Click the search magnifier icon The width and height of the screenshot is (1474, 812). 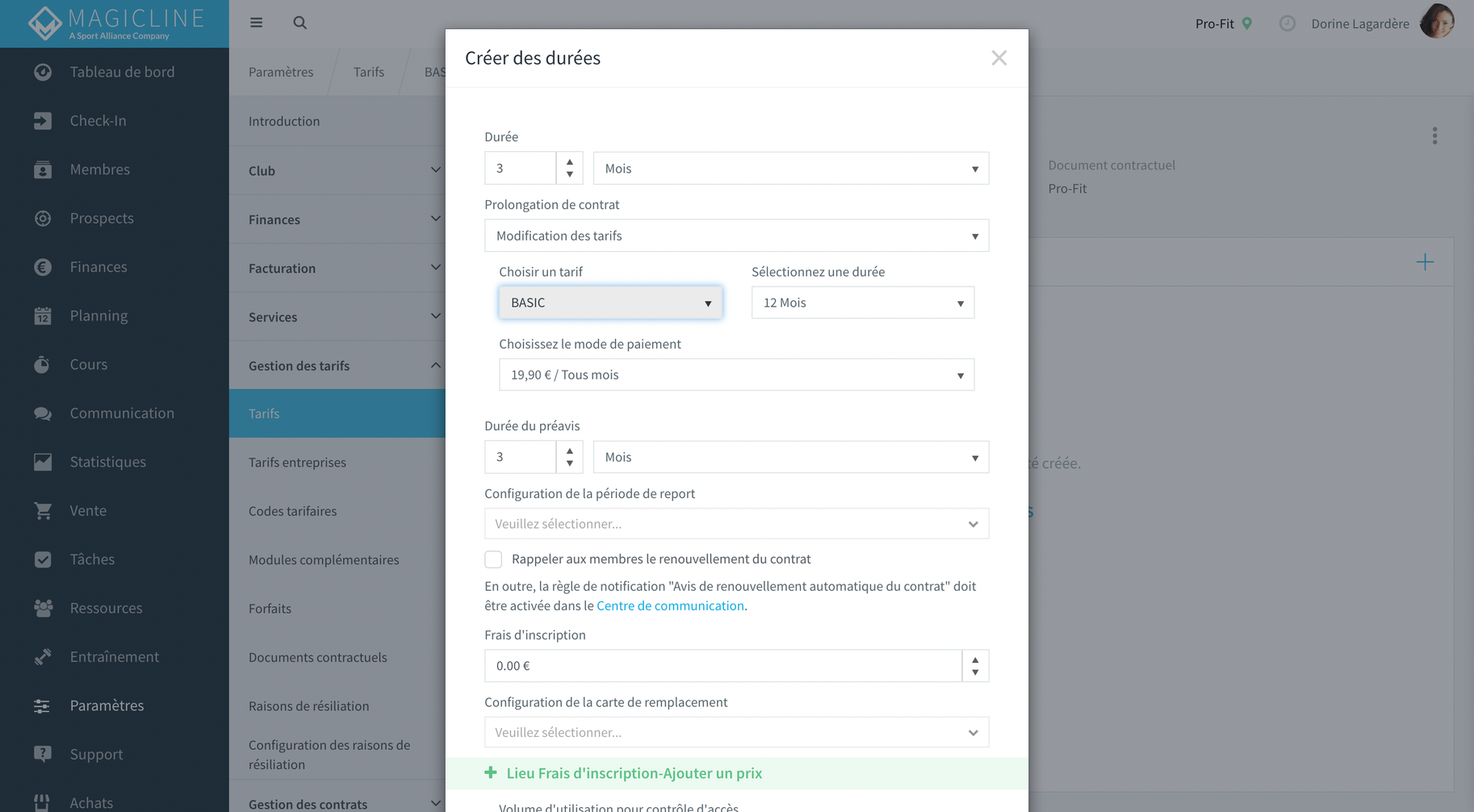click(x=299, y=23)
